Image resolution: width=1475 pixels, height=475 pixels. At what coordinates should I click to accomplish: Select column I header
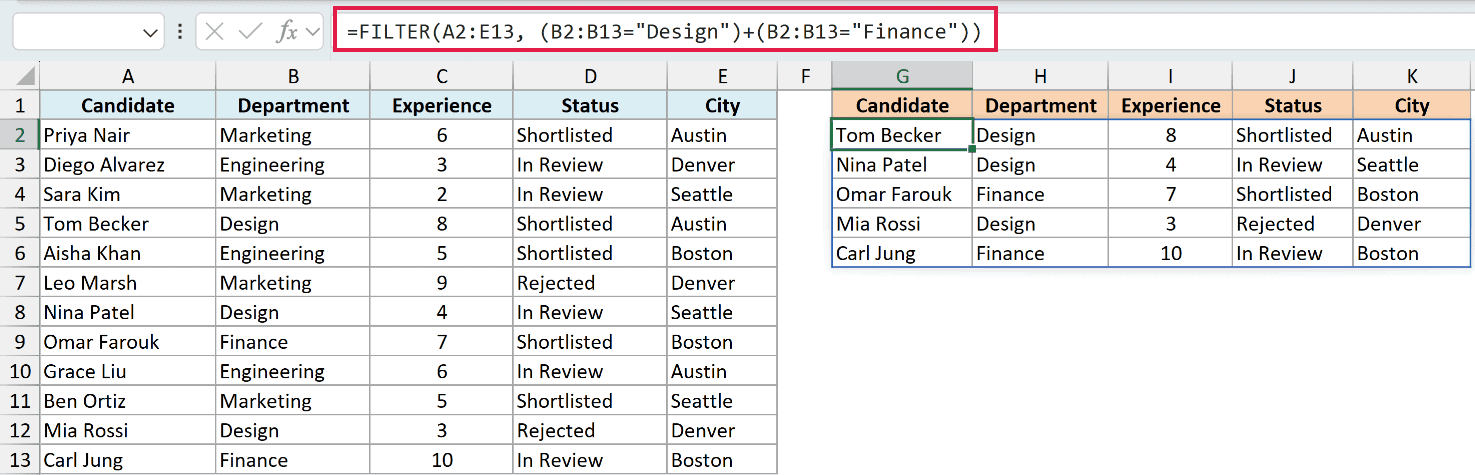[x=1170, y=76]
